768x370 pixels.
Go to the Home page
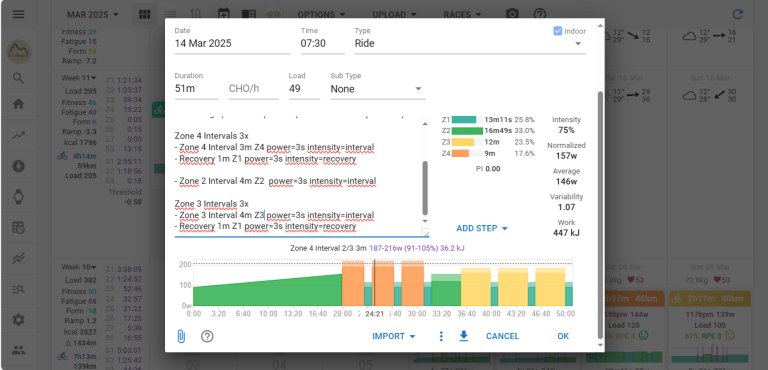point(18,104)
